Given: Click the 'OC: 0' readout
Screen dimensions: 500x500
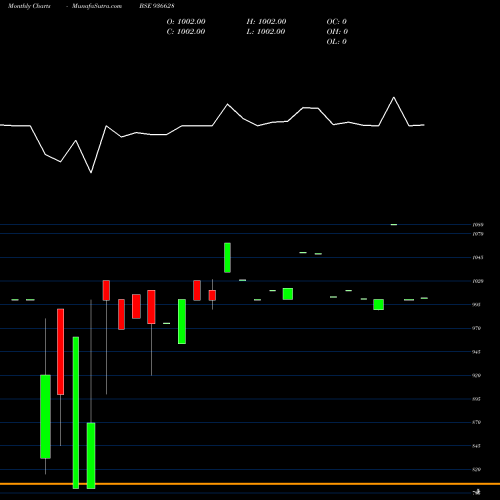Looking at the screenshot, I should pos(337,22).
